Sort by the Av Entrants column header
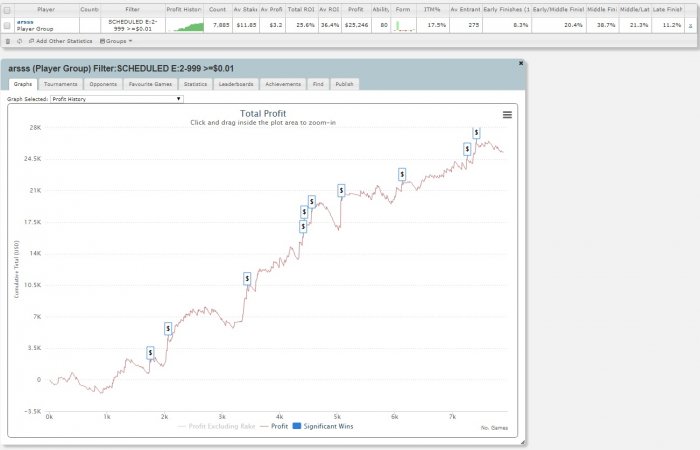Image resolution: width=700 pixels, height=450 pixels. coord(465,9)
